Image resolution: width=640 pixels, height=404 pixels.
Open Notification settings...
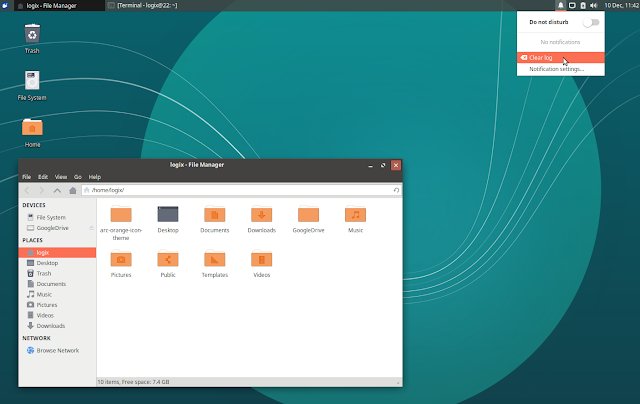click(x=560, y=69)
